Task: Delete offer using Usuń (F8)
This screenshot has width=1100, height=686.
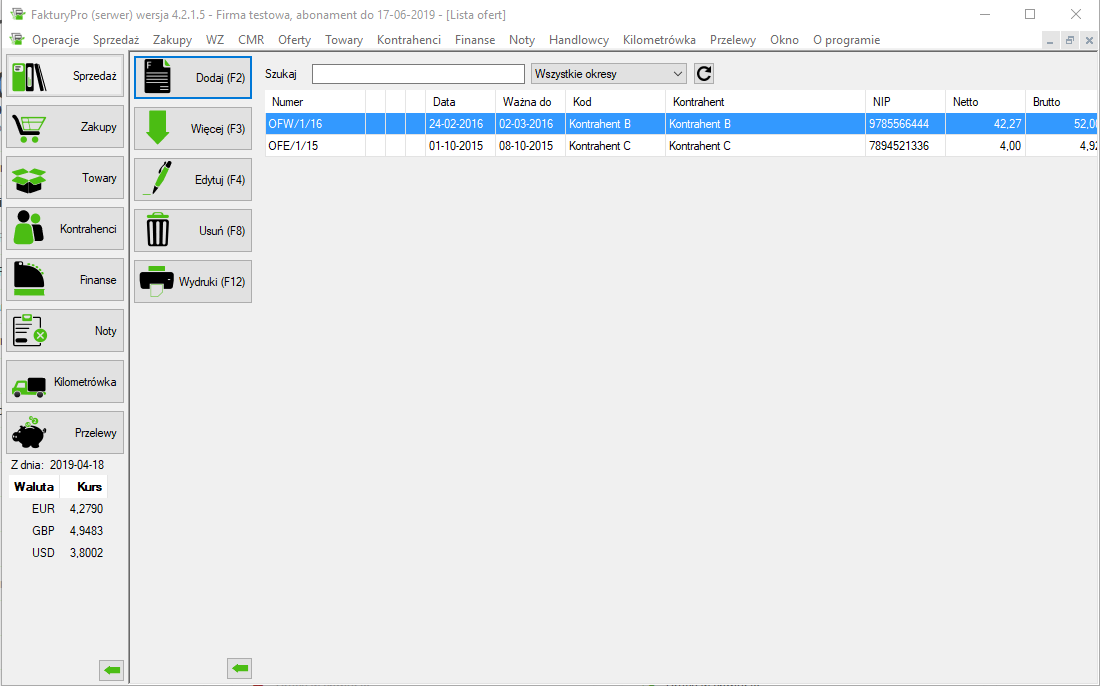Action: click(193, 231)
